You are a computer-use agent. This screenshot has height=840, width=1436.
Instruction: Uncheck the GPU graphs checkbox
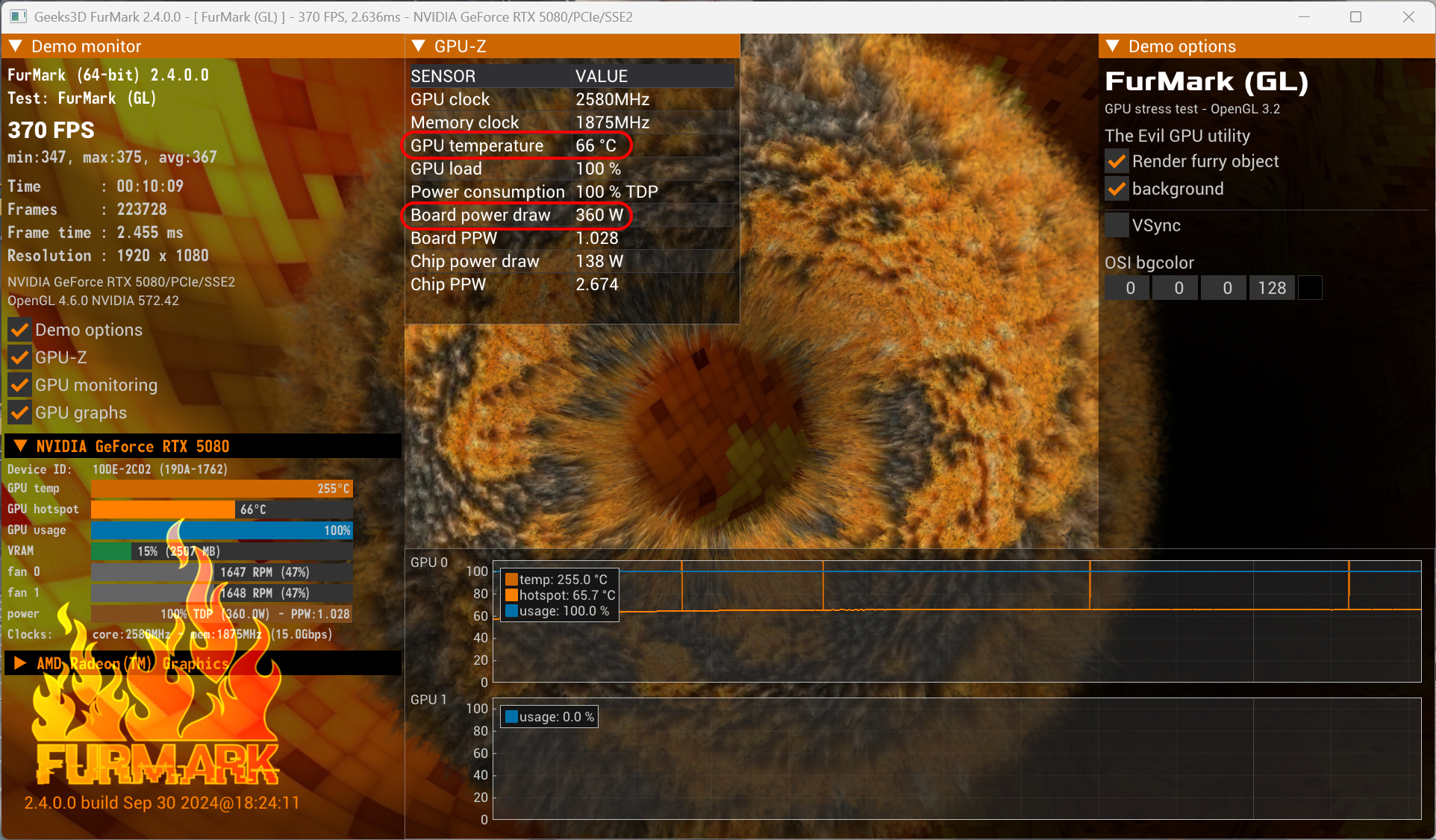[20, 413]
